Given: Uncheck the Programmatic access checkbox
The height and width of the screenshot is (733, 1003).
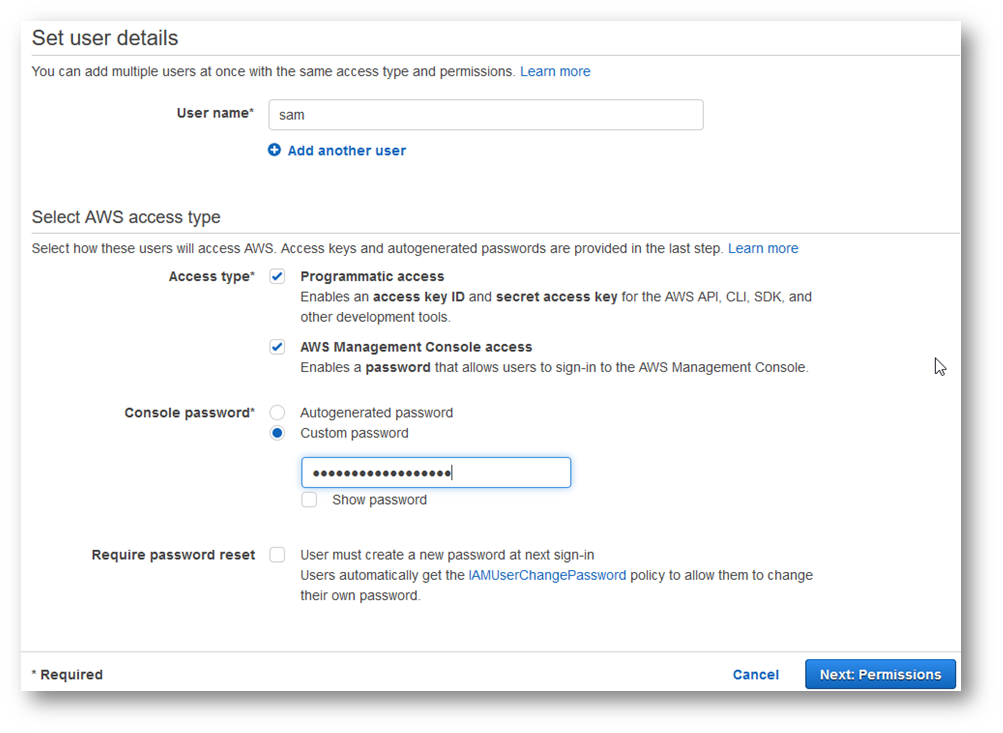Looking at the screenshot, I should 277,276.
